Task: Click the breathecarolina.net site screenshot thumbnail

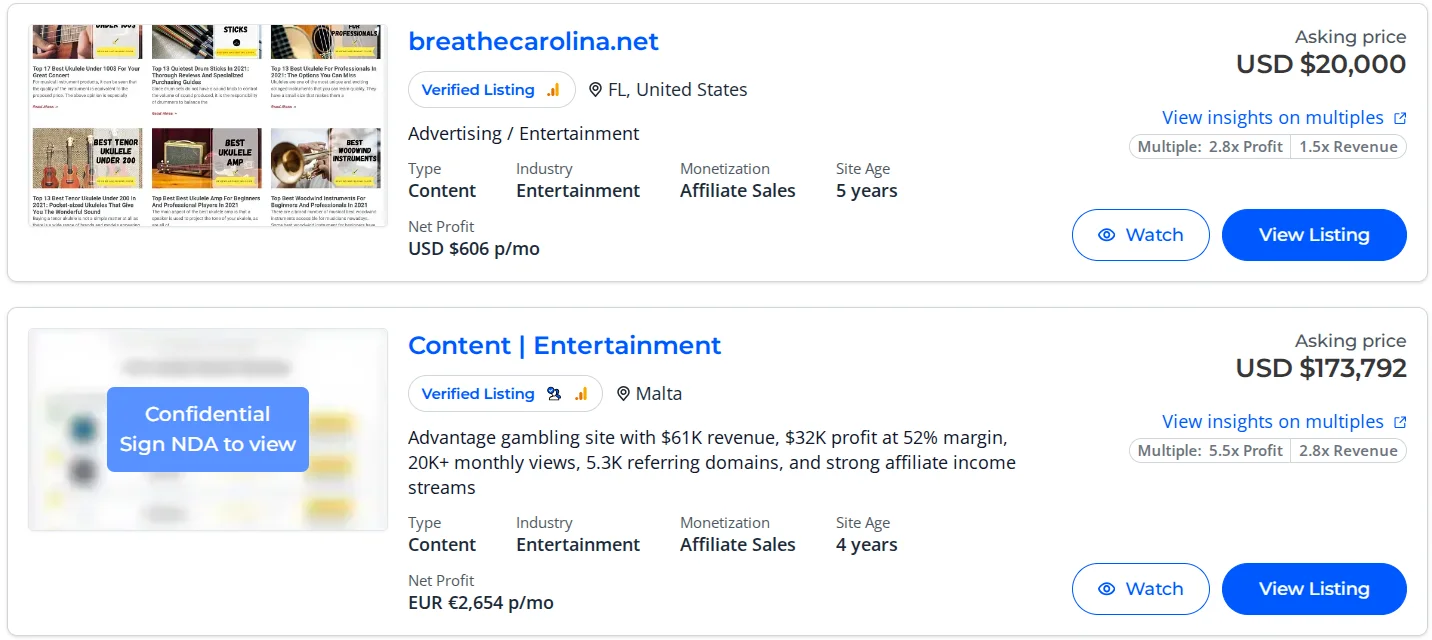Action: click(x=207, y=127)
